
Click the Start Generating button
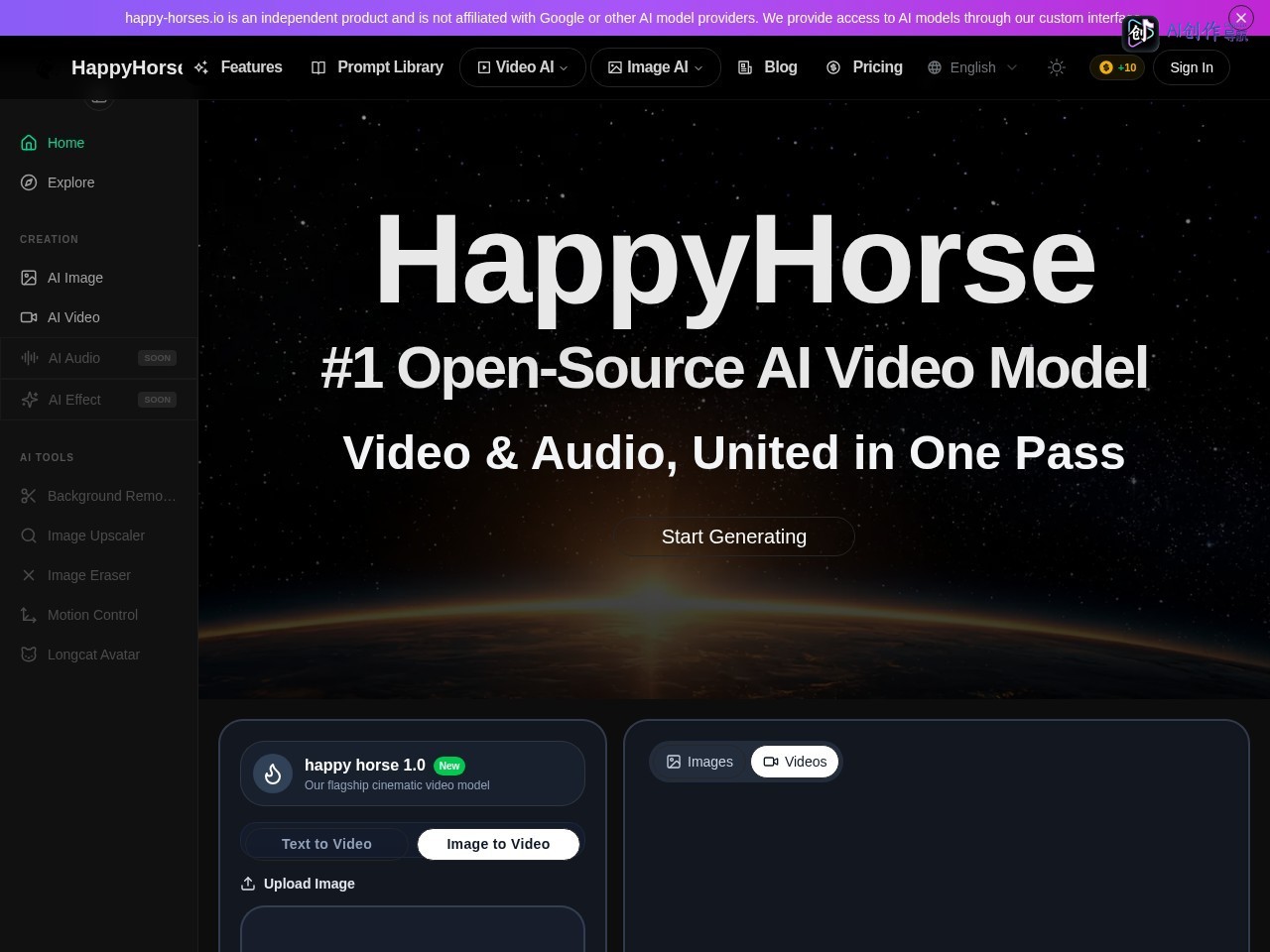(x=734, y=536)
